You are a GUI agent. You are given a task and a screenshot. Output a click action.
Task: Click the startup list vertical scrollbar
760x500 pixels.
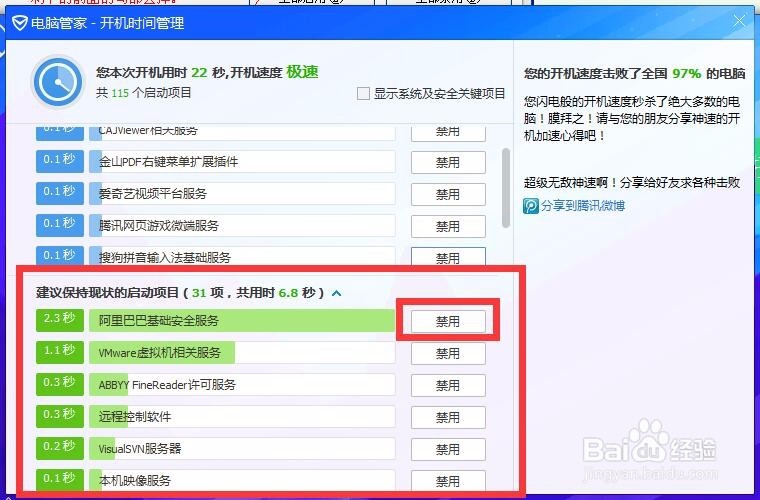(506, 188)
